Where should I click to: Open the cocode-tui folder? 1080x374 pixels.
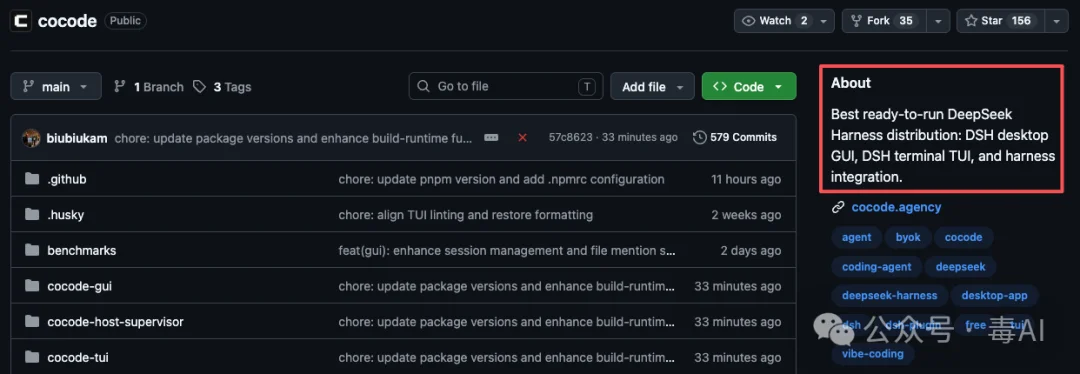click(78, 357)
